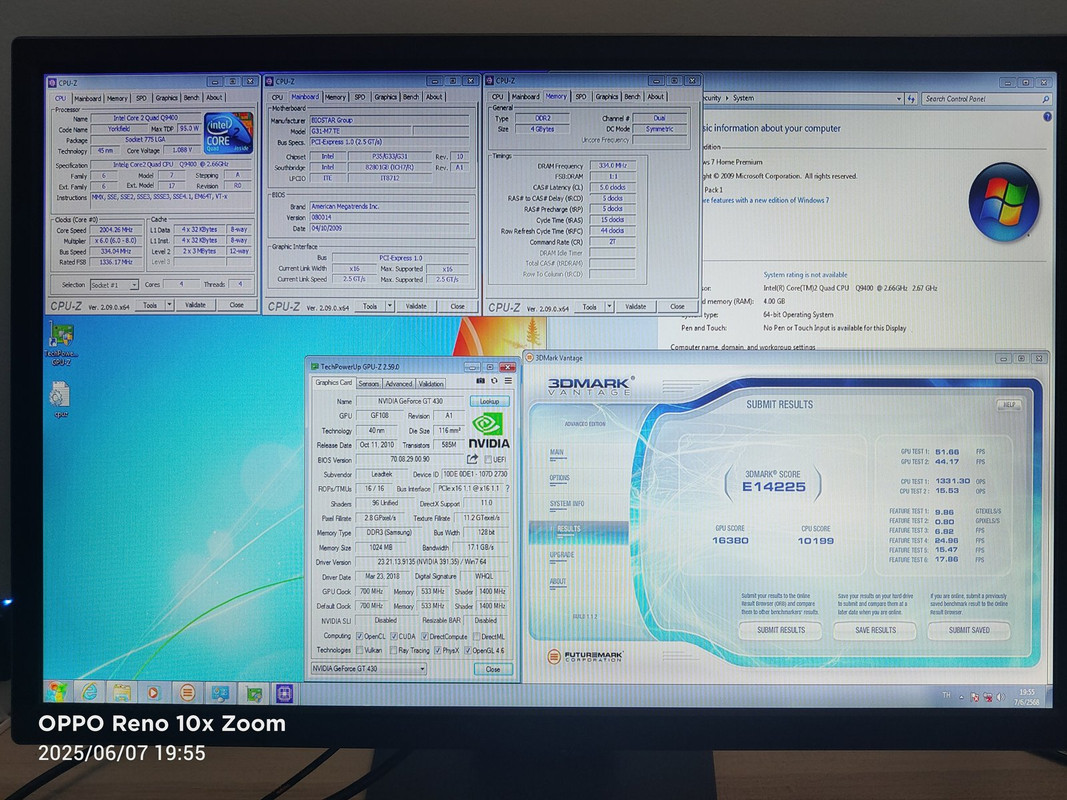Toggle the UEFI checkbox in GPU-Z
The height and width of the screenshot is (800, 1067).
(x=488, y=460)
